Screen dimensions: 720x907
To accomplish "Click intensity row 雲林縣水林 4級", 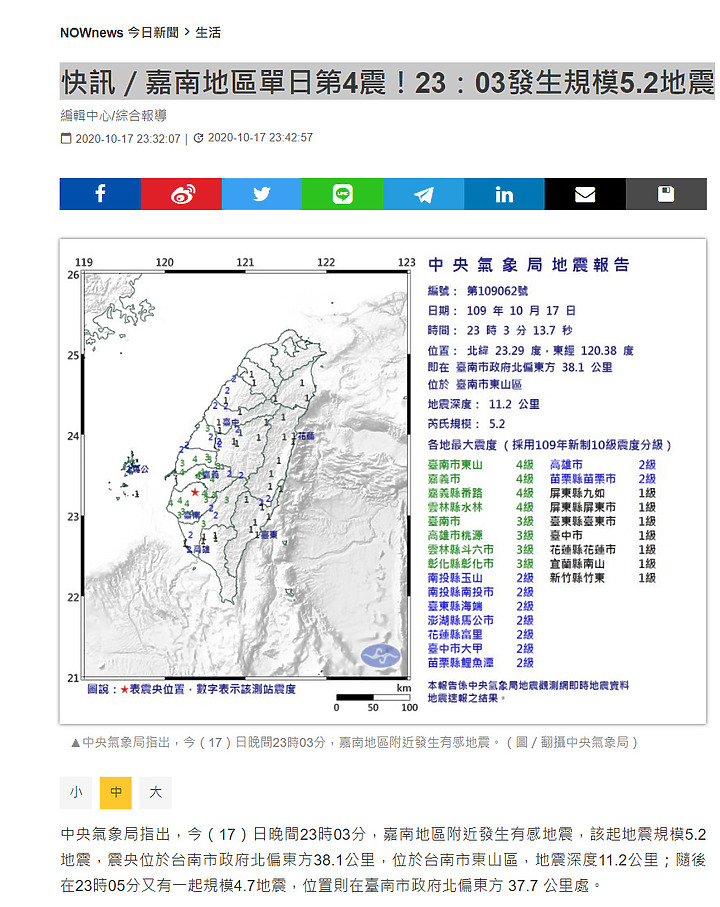I will [481, 507].
